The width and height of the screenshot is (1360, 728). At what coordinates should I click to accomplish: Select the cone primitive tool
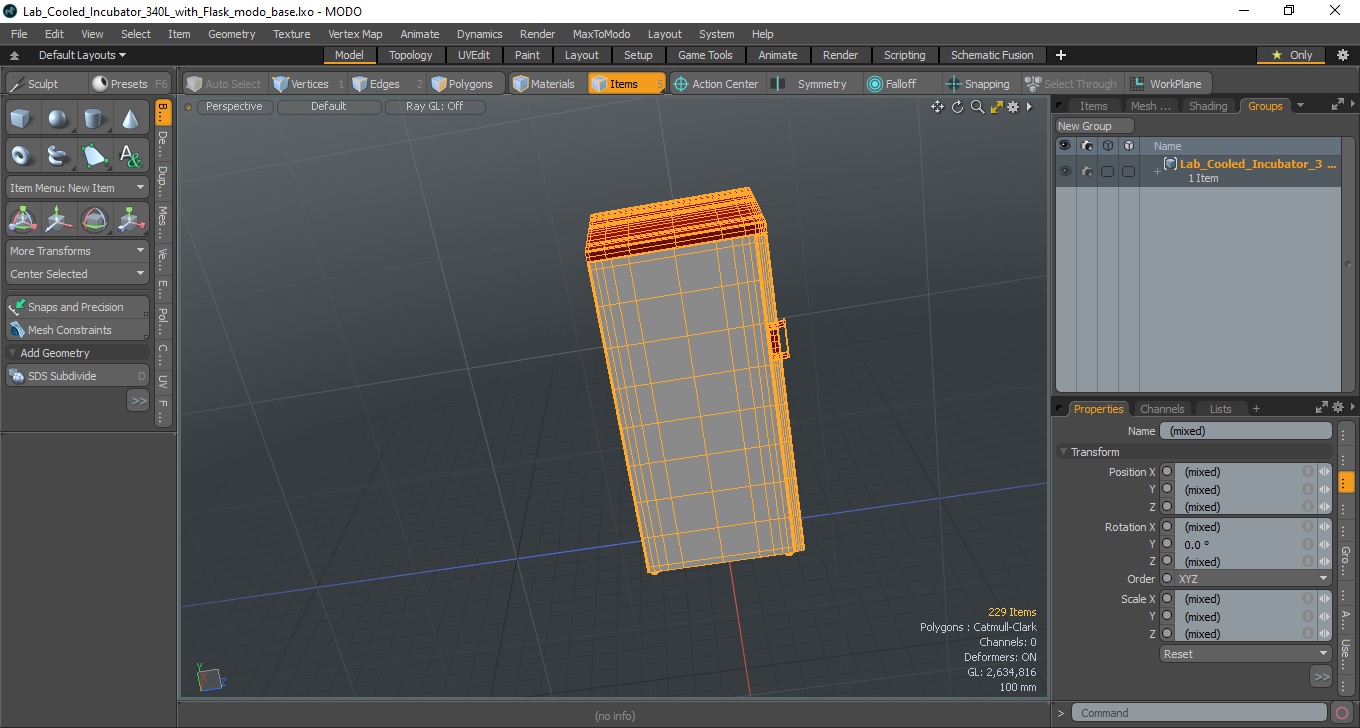[131, 120]
